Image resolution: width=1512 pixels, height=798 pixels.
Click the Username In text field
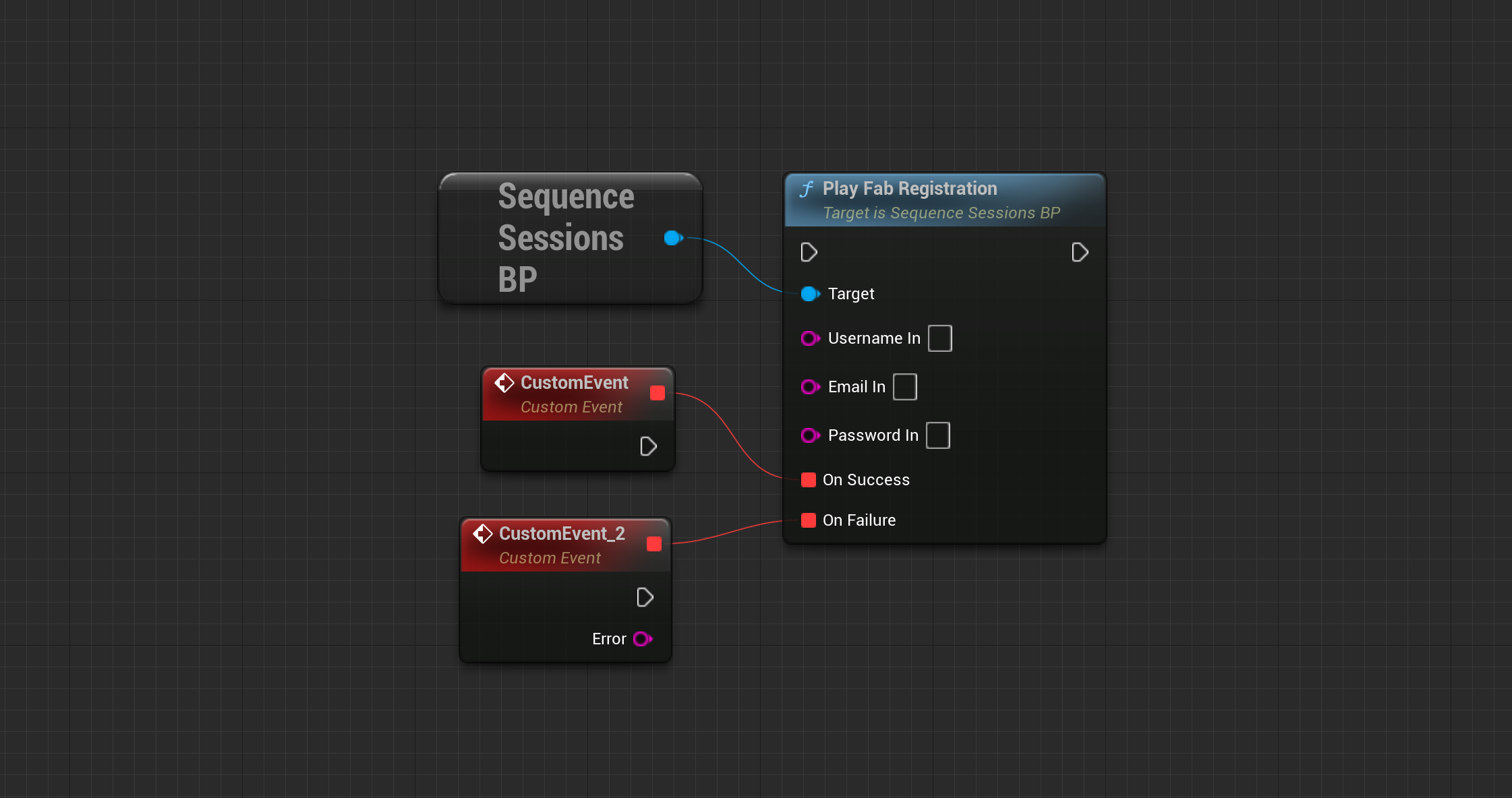pyautogui.click(x=939, y=338)
